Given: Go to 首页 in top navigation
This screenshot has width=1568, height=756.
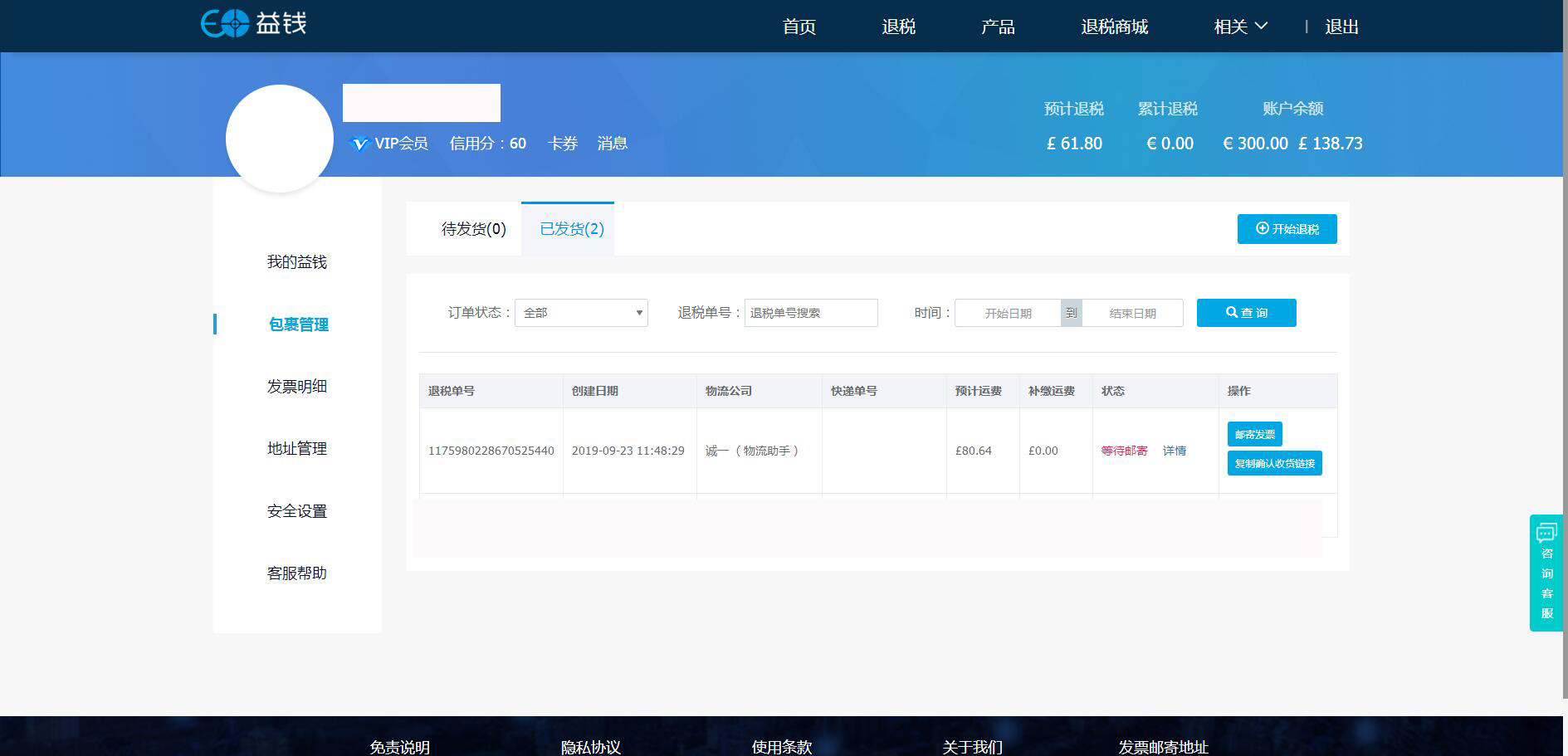Looking at the screenshot, I should coord(799,27).
